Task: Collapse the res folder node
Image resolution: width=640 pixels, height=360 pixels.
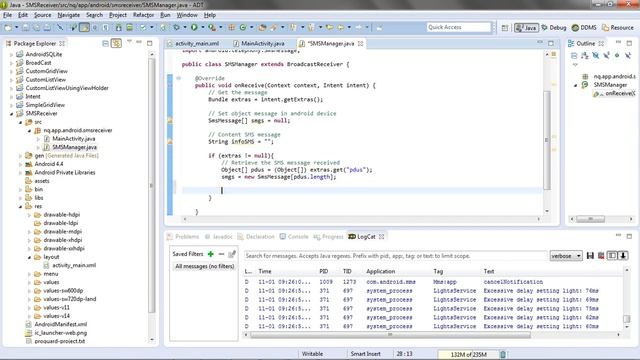Action: pyautogui.click(x=20, y=207)
